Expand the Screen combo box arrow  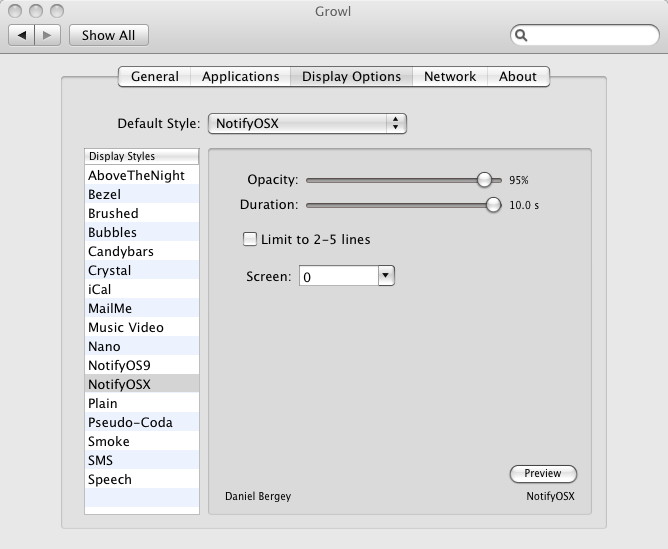[386, 276]
